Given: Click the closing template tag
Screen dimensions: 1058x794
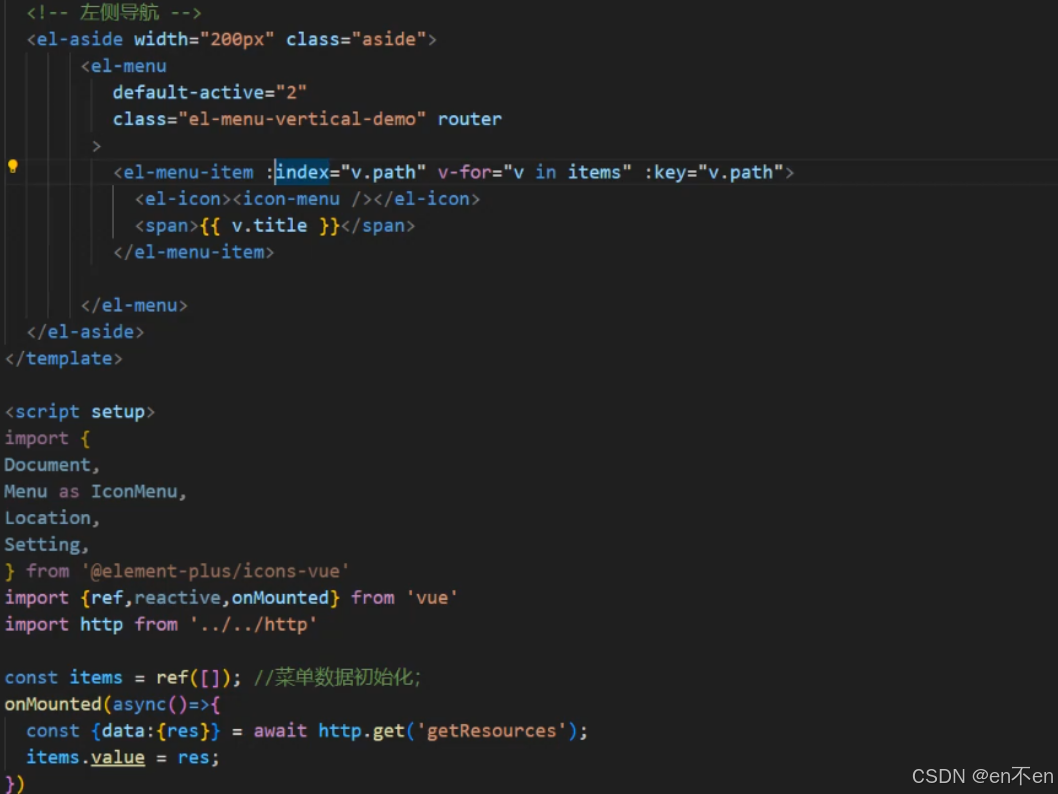Looking at the screenshot, I should pyautogui.click(x=64, y=358).
